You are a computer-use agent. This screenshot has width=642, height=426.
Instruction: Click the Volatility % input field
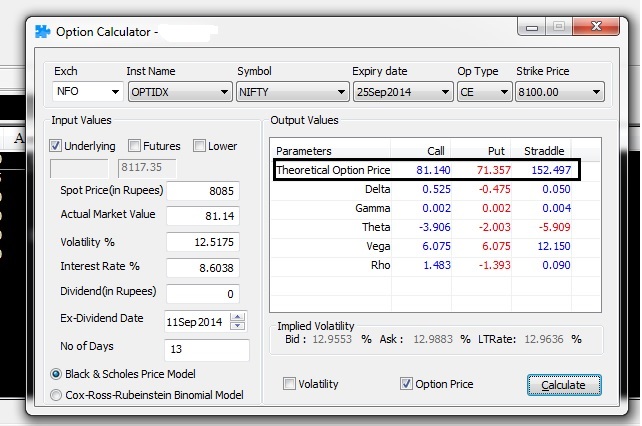coord(203,242)
